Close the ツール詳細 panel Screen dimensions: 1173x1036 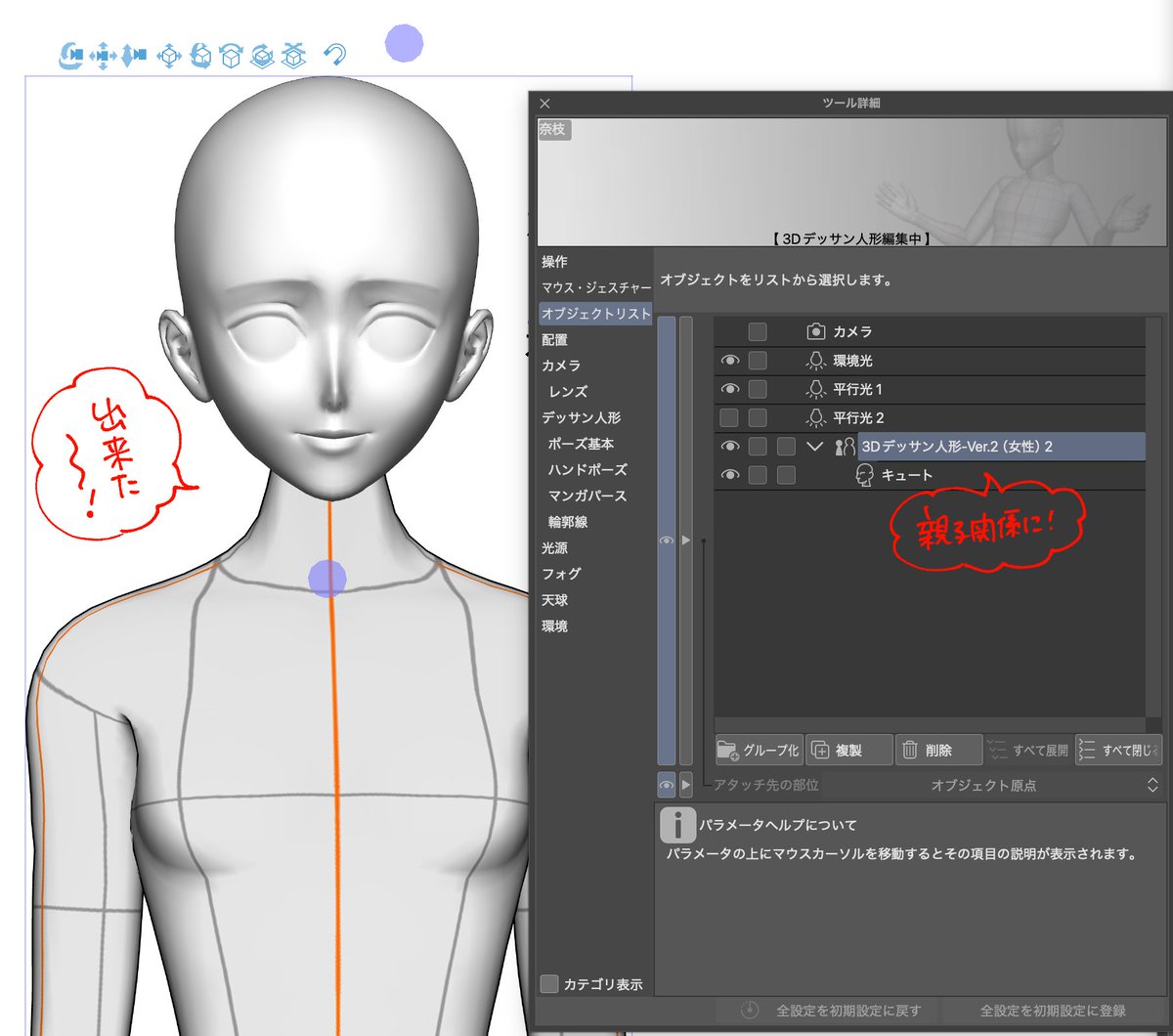[x=545, y=103]
